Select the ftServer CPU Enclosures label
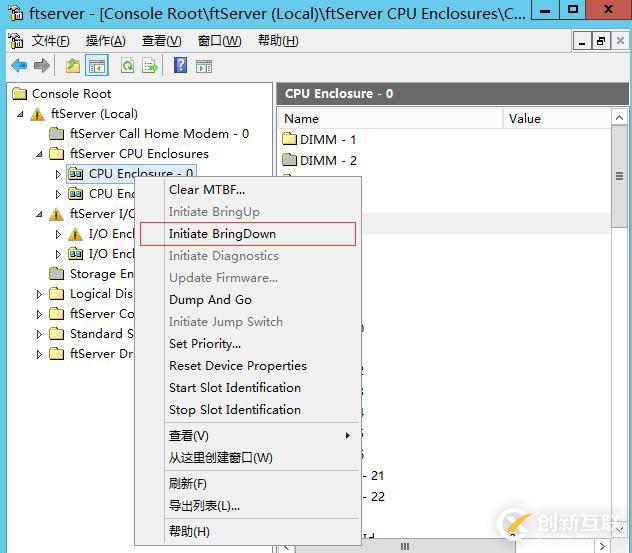 pos(139,154)
